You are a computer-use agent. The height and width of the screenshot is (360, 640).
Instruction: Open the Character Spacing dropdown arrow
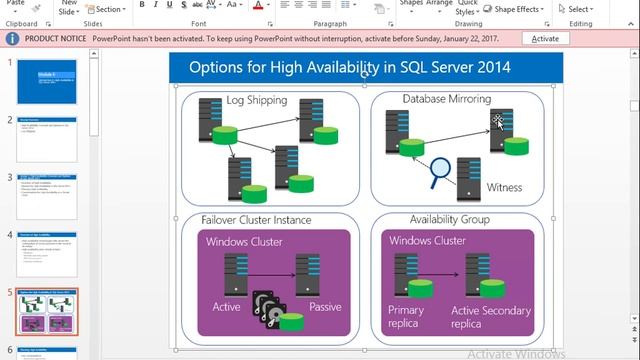[x=220, y=5]
